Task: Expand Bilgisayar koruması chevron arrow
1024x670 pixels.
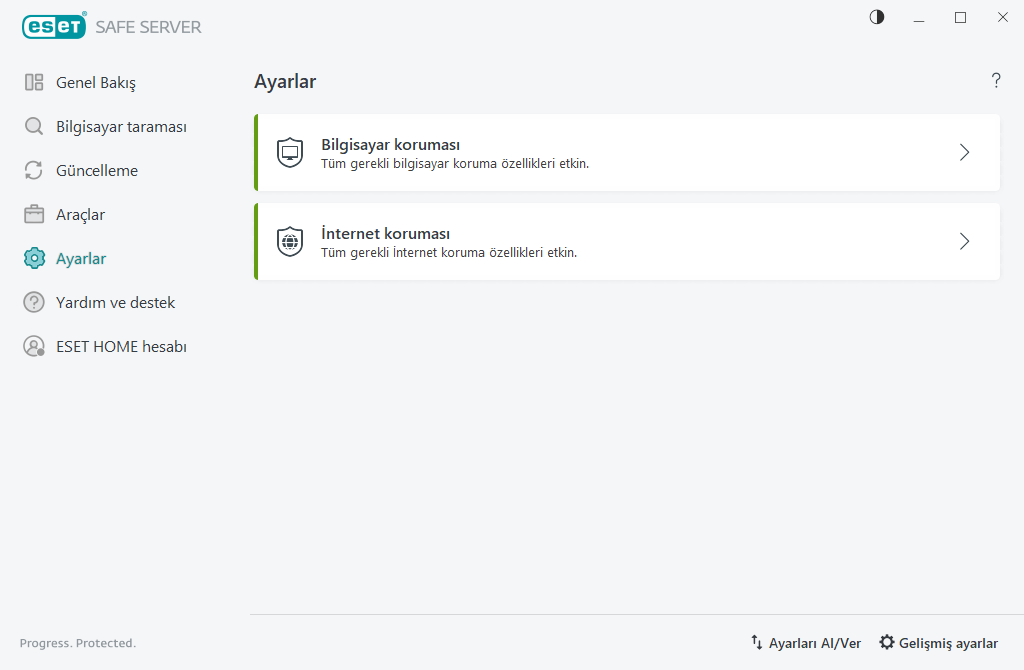Action: point(965,153)
